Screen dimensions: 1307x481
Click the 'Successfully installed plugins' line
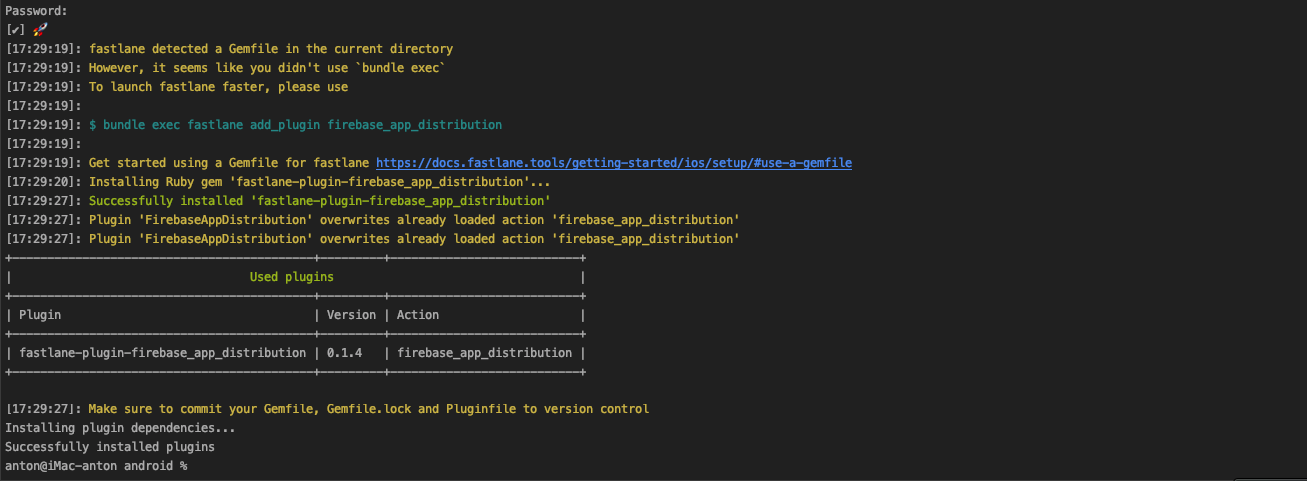110,447
